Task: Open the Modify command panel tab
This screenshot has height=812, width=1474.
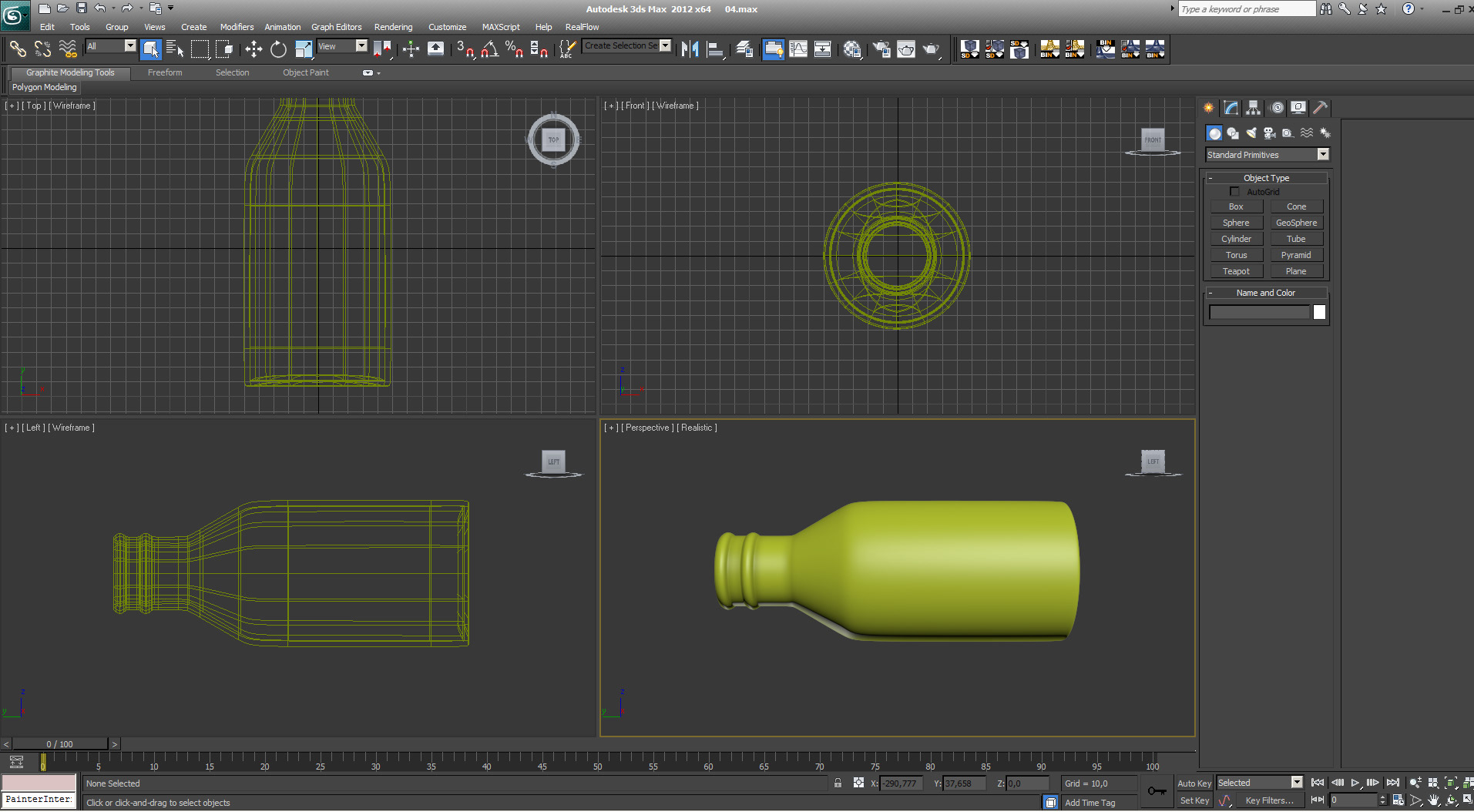Action: (x=1231, y=108)
